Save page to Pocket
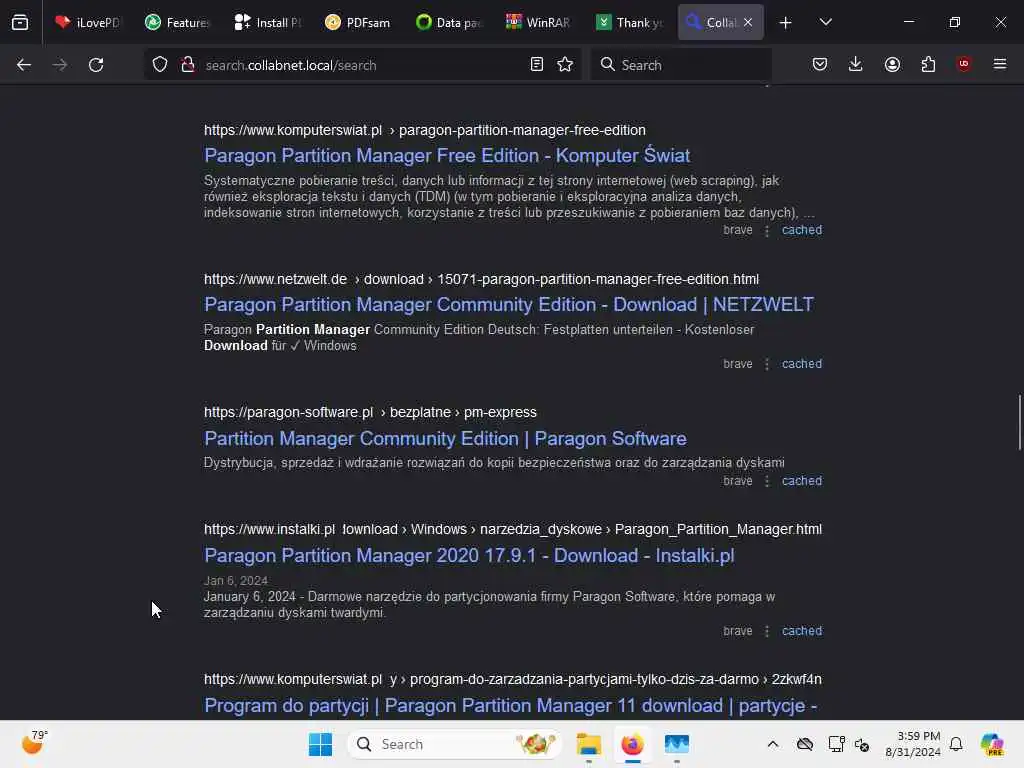1024x768 pixels. tap(820, 65)
